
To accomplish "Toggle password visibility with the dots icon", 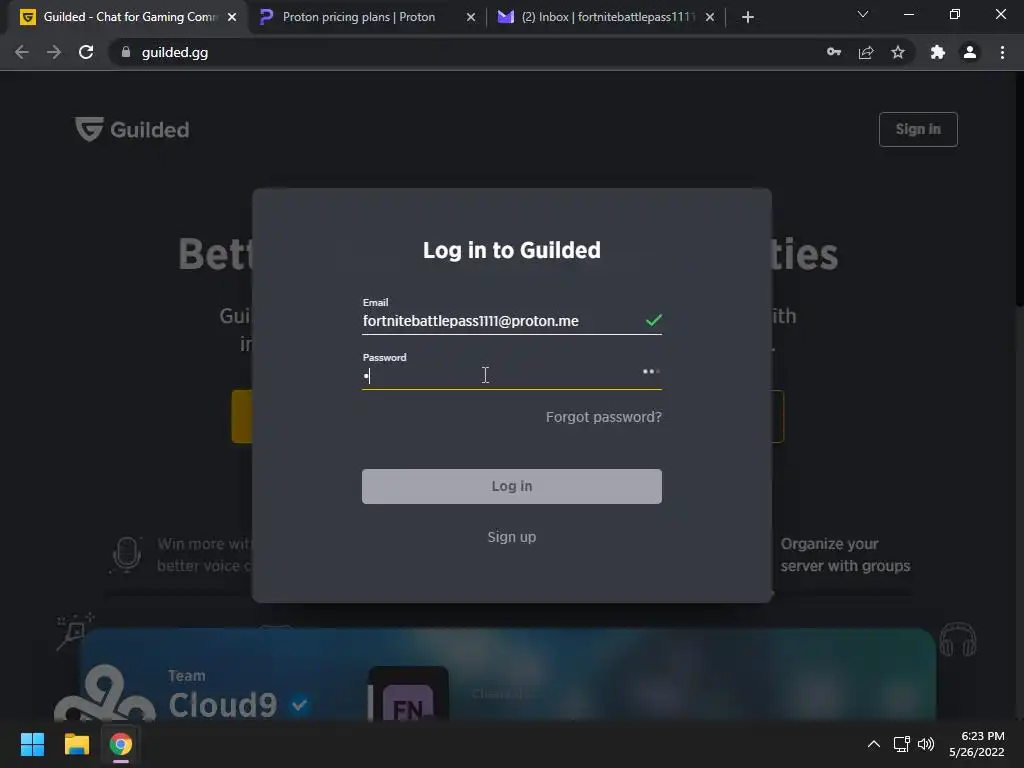I will click(651, 372).
